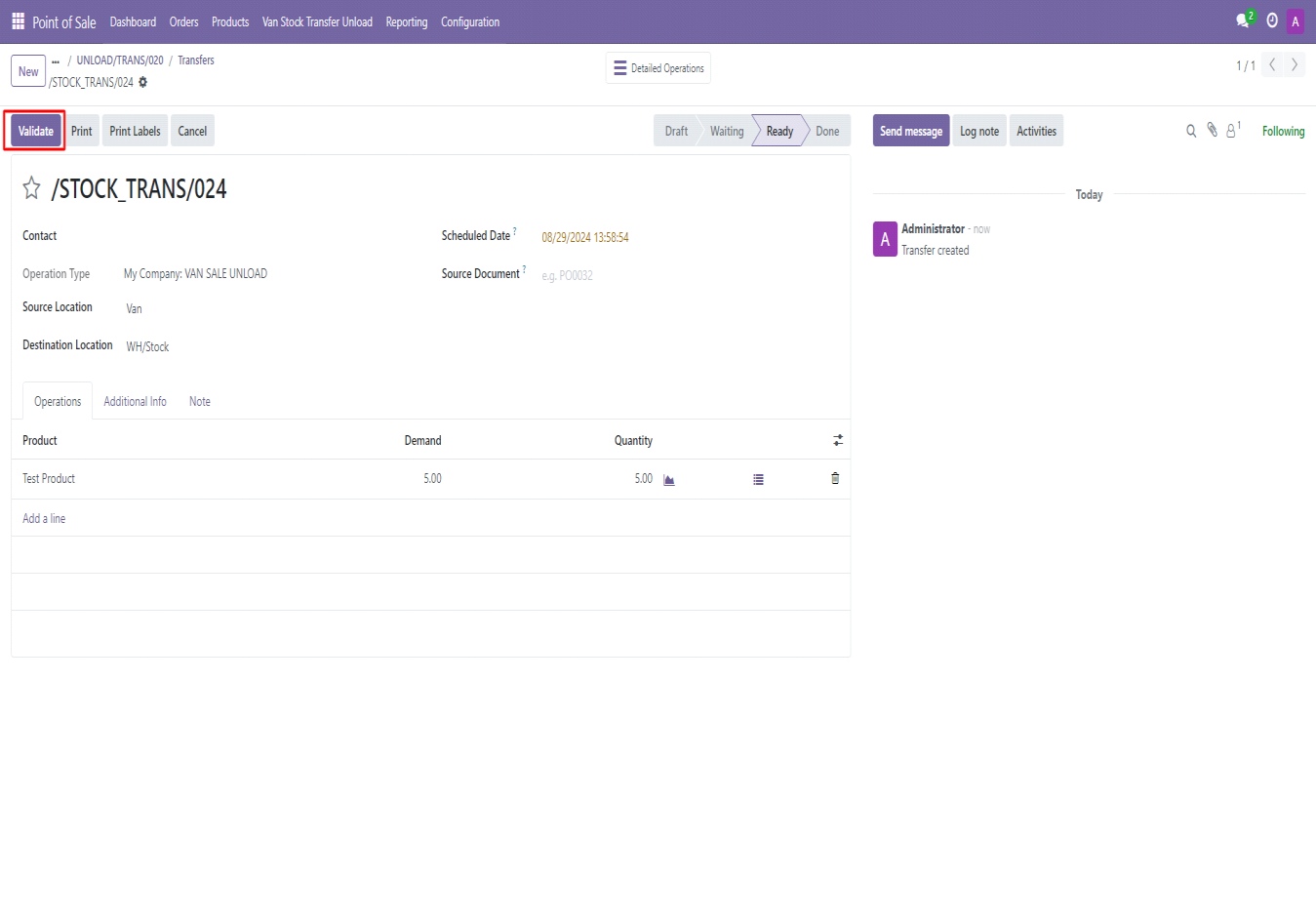This screenshot has width=1316, height=922.
Task: Select the Done status stage
Action: click(827, 131)
